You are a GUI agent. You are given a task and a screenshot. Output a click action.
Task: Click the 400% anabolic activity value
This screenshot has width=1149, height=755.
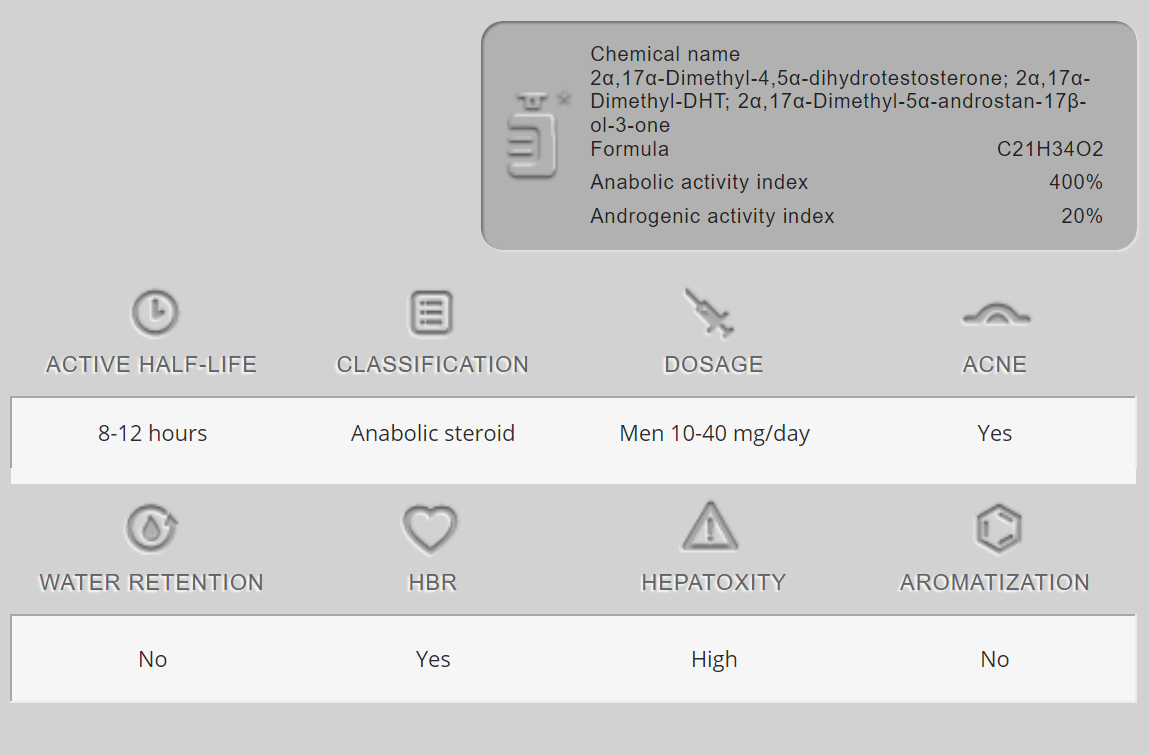pyautogui.click(x=1076, y=183)
